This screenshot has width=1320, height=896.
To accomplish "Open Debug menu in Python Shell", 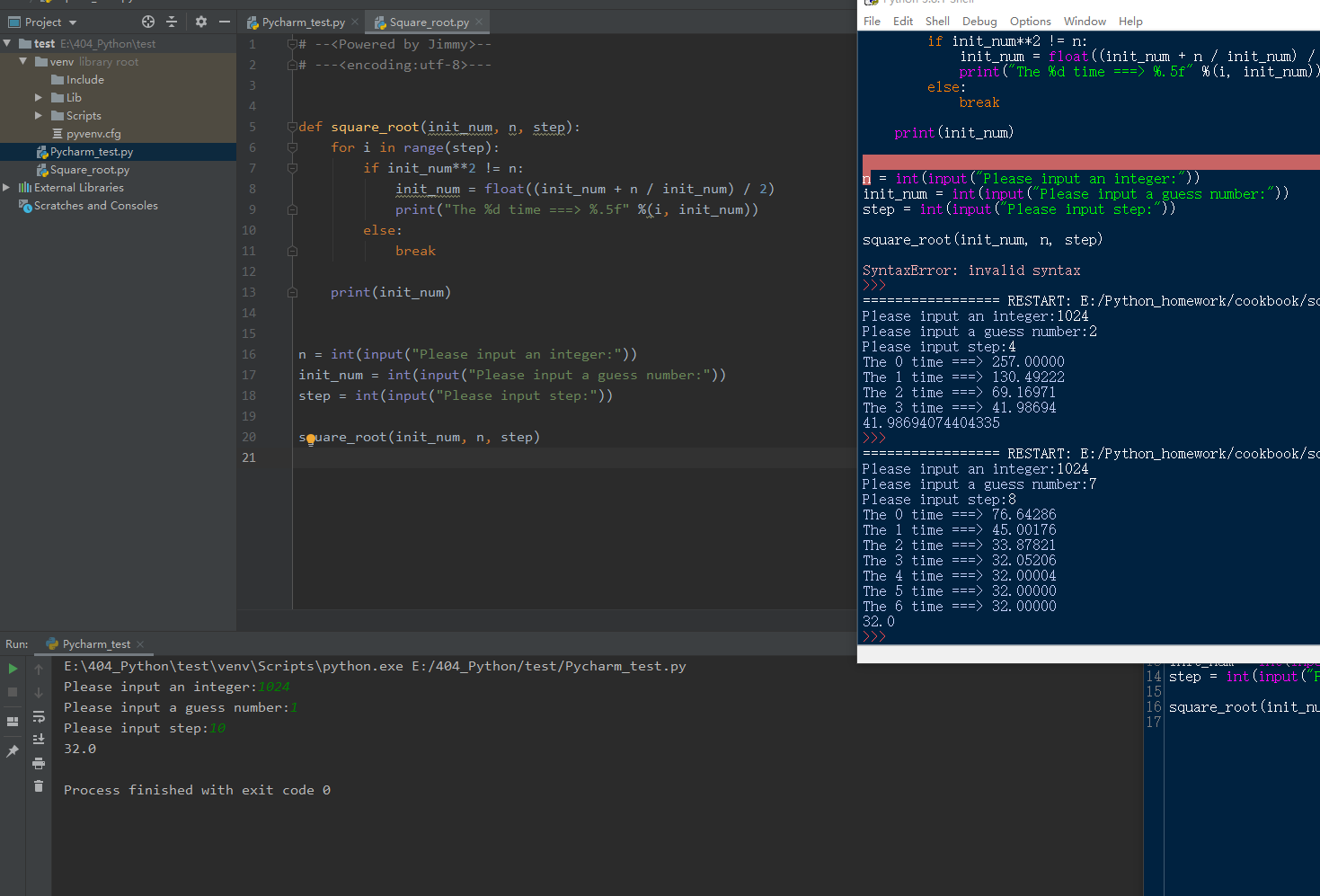I will pyautogui.click(x=979, y=22).
